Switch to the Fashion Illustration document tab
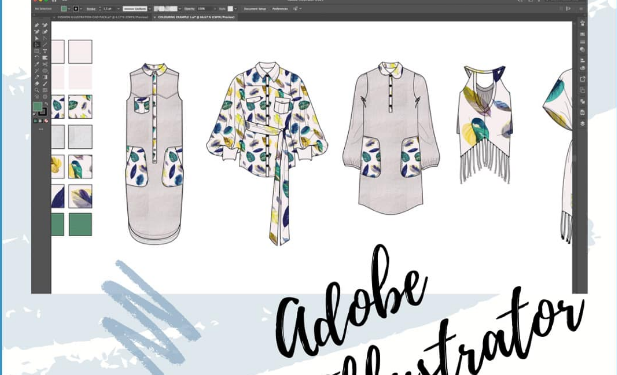 (x=103, y=17)
